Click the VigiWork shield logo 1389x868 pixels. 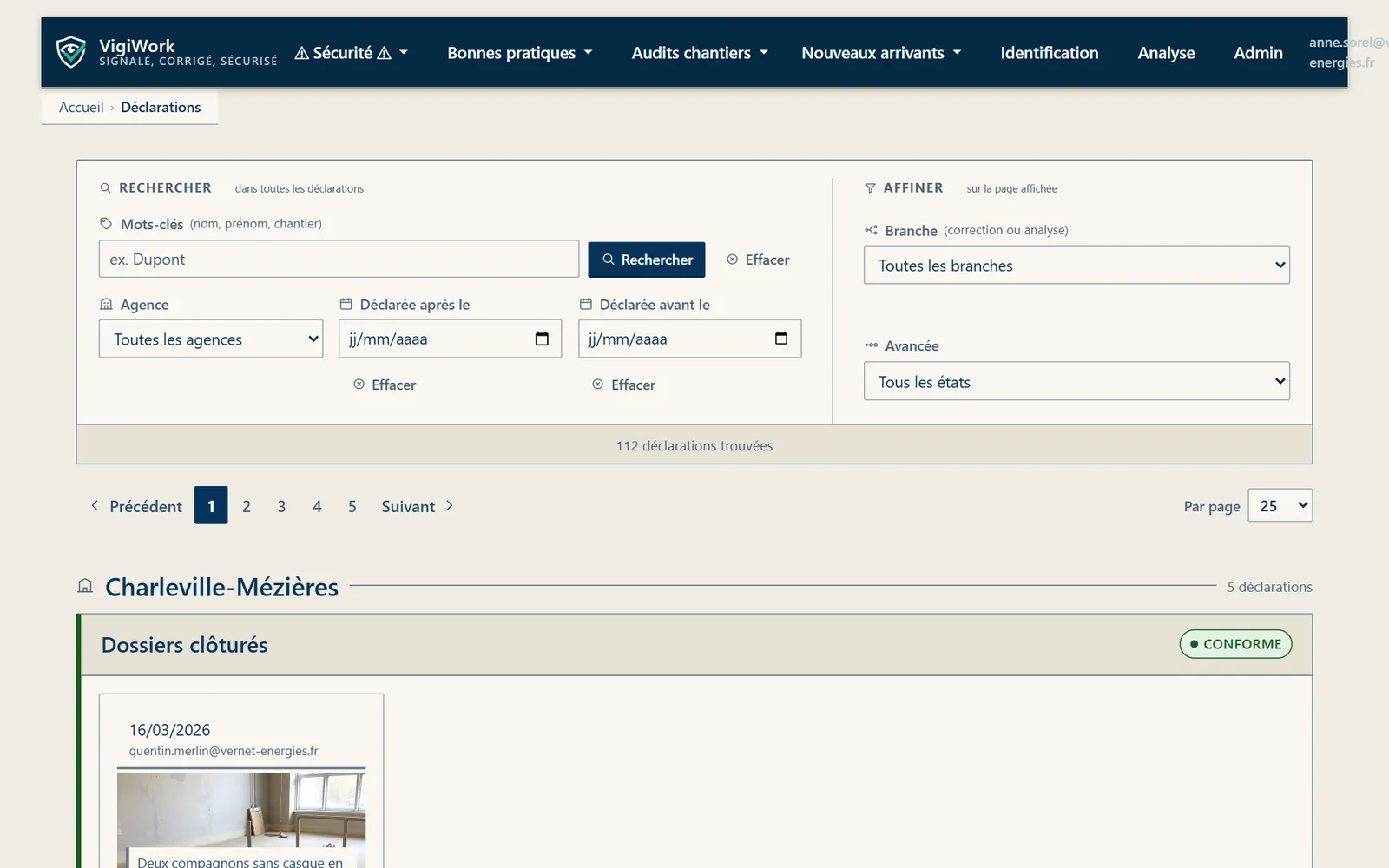coord(71,52)
